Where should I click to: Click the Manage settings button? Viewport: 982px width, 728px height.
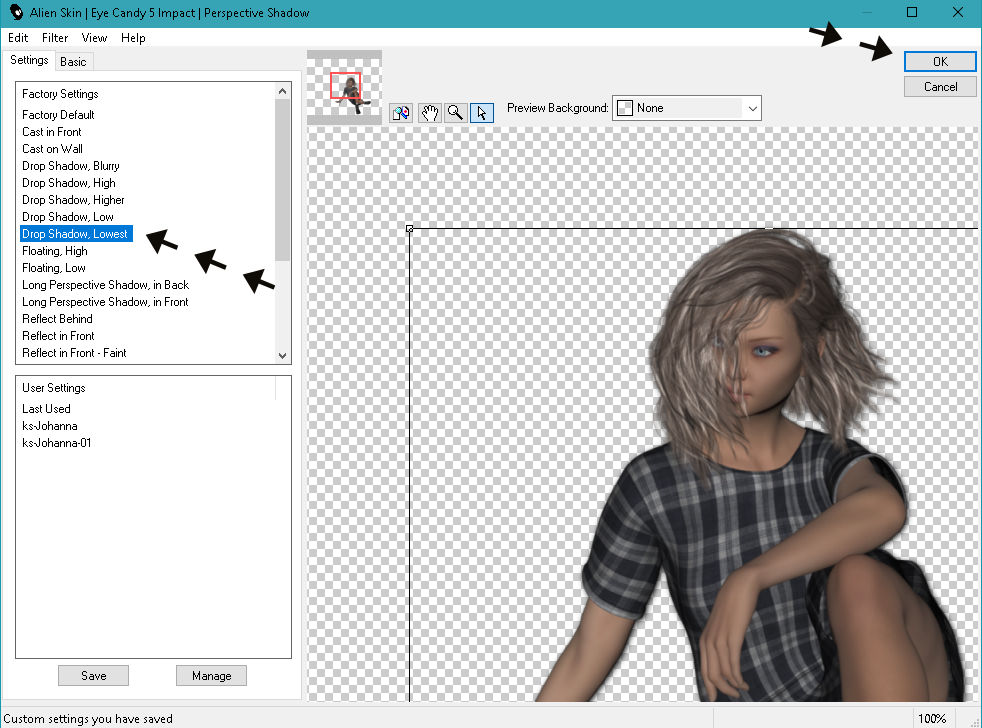click(211, 675)
